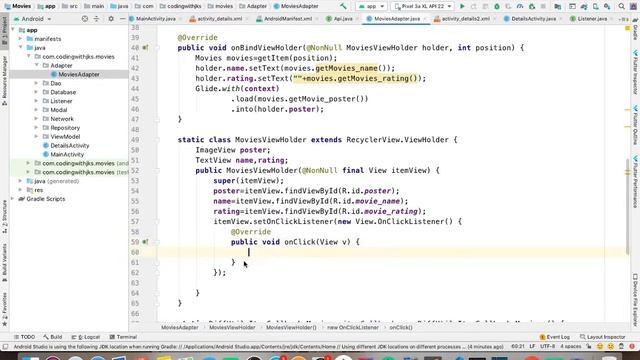Expand the Database package
The height and width of the screenshot is (360, 640).
[x=37, y=92]
